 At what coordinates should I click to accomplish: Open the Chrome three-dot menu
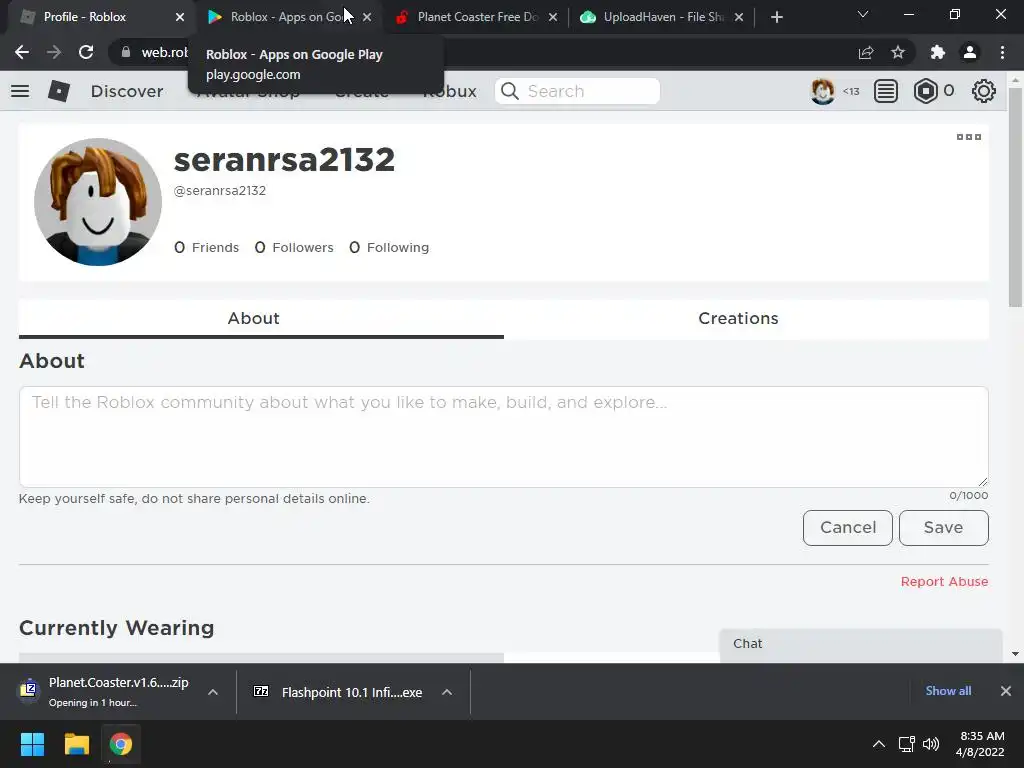pos(1002,52)
